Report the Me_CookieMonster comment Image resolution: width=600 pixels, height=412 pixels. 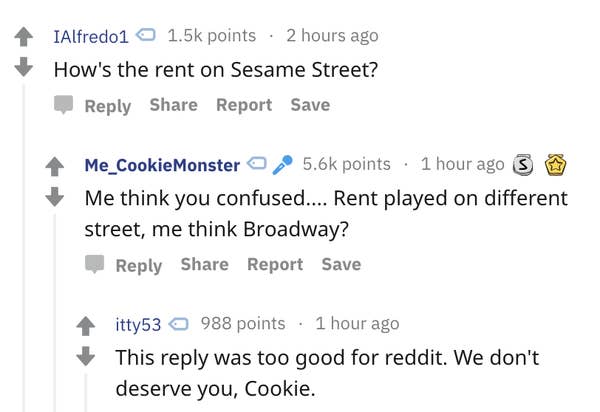(x=275, y=264)
